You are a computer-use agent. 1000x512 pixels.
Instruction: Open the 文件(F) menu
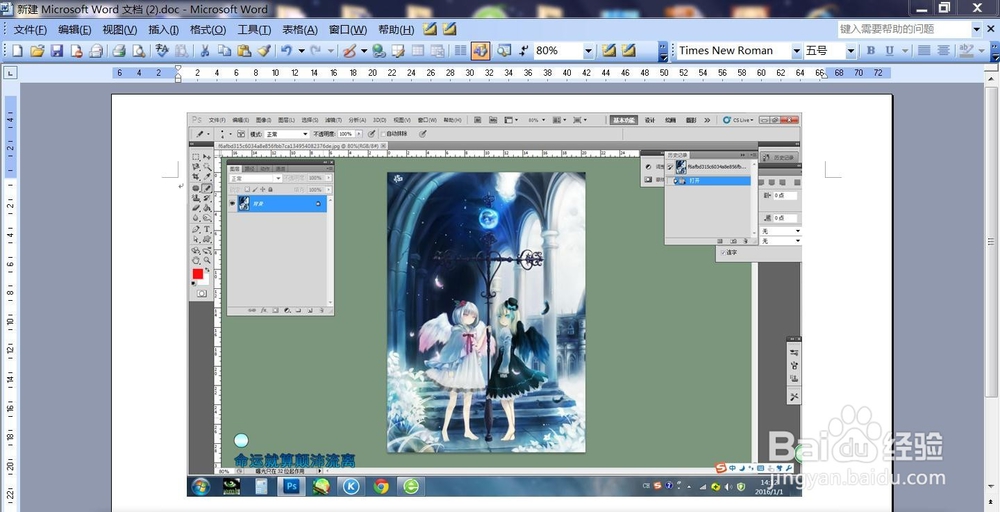tap(31, 30)
